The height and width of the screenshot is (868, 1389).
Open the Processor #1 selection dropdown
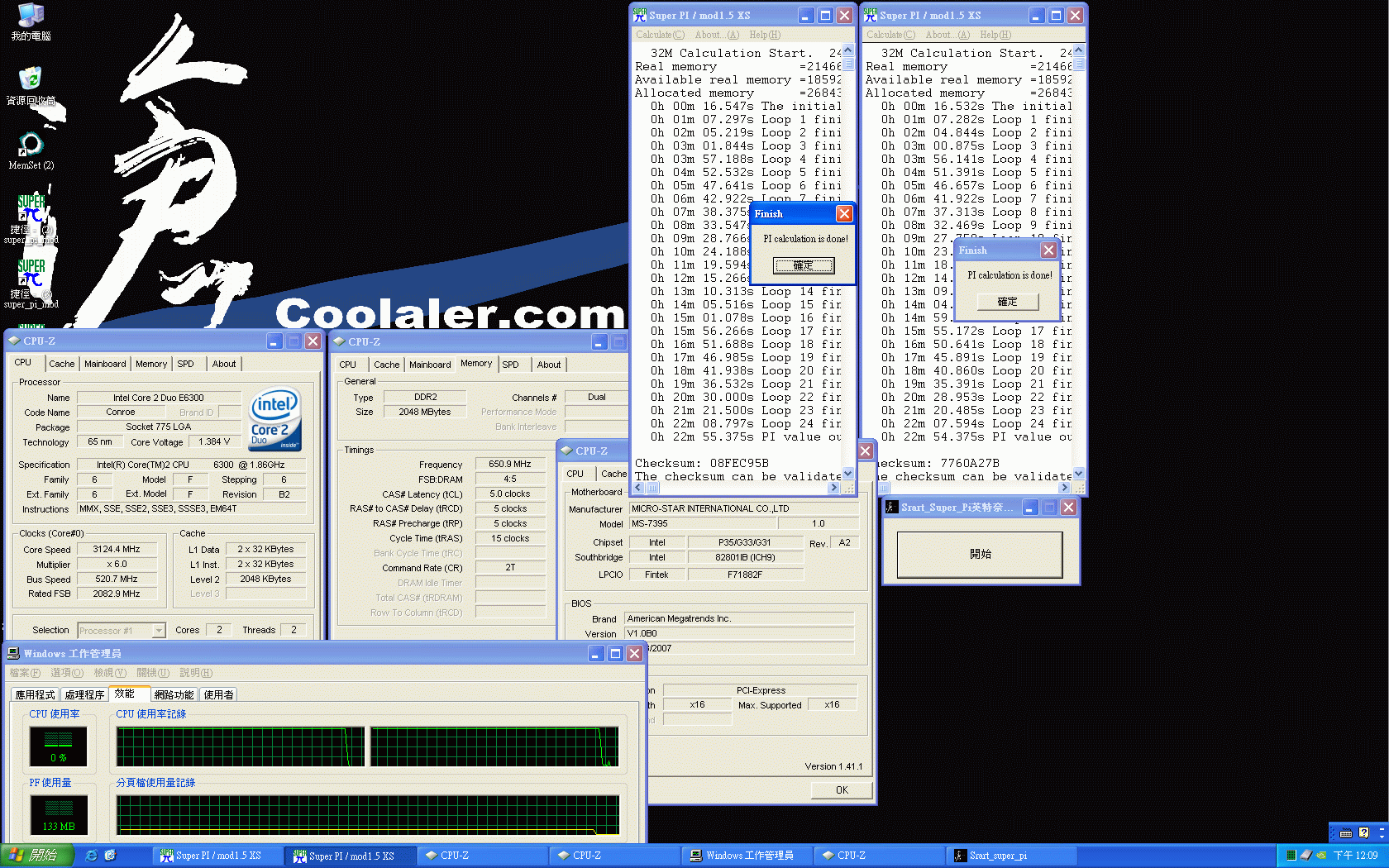[x=121, y=631]
